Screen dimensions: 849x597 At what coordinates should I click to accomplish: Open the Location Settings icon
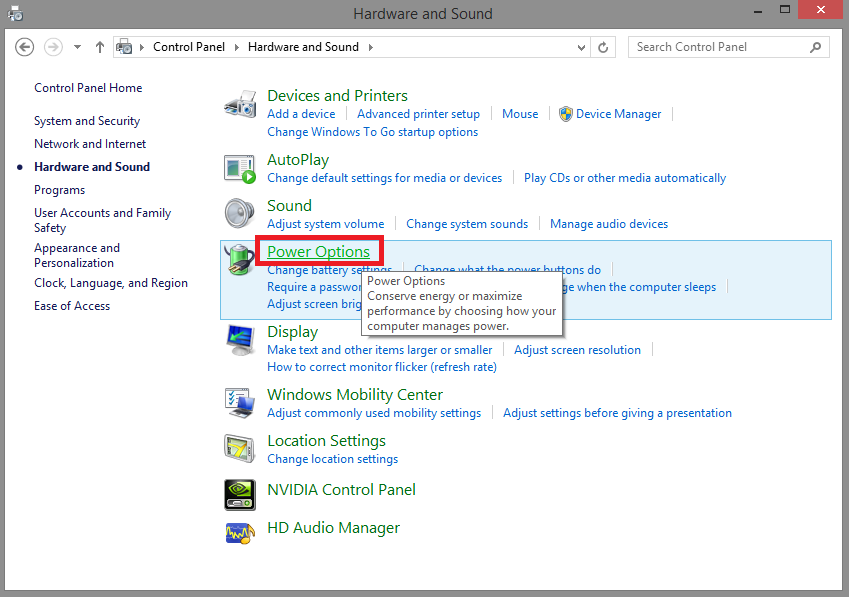coord(241,449)
